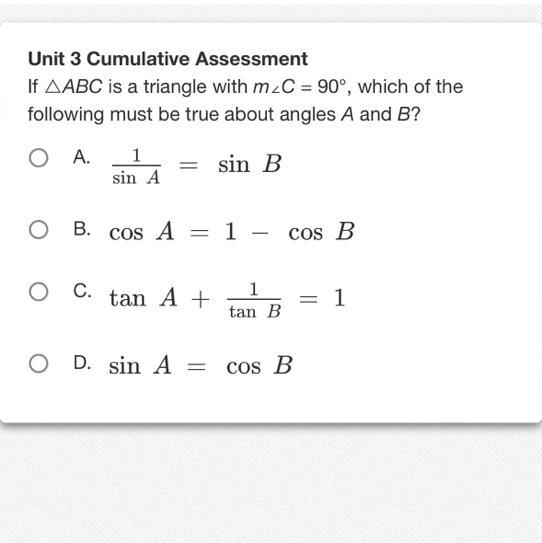The width and height of the screenshot is (542, 543).
Task: Click the 'Unit 3 Cumulative Assessment' heading
Action: click(x=168, y=59)
